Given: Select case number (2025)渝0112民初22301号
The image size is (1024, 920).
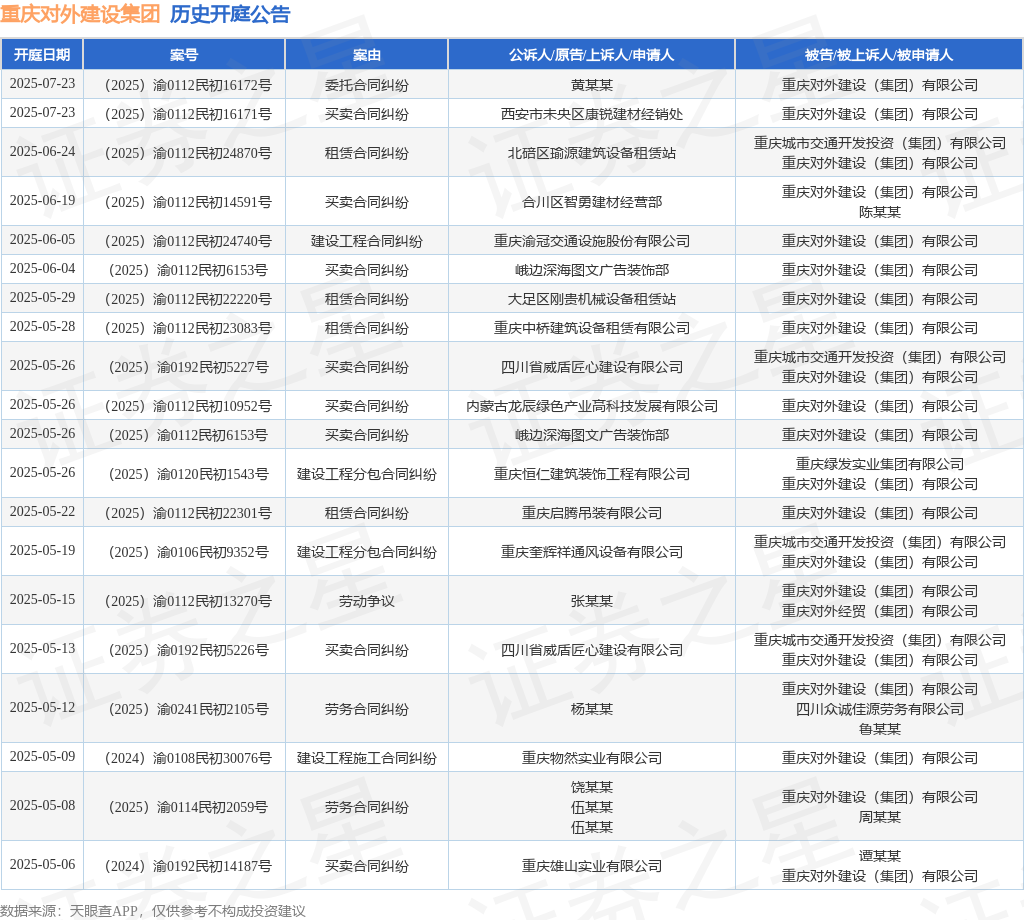Looking at the screenshot, I should (188, 513).
